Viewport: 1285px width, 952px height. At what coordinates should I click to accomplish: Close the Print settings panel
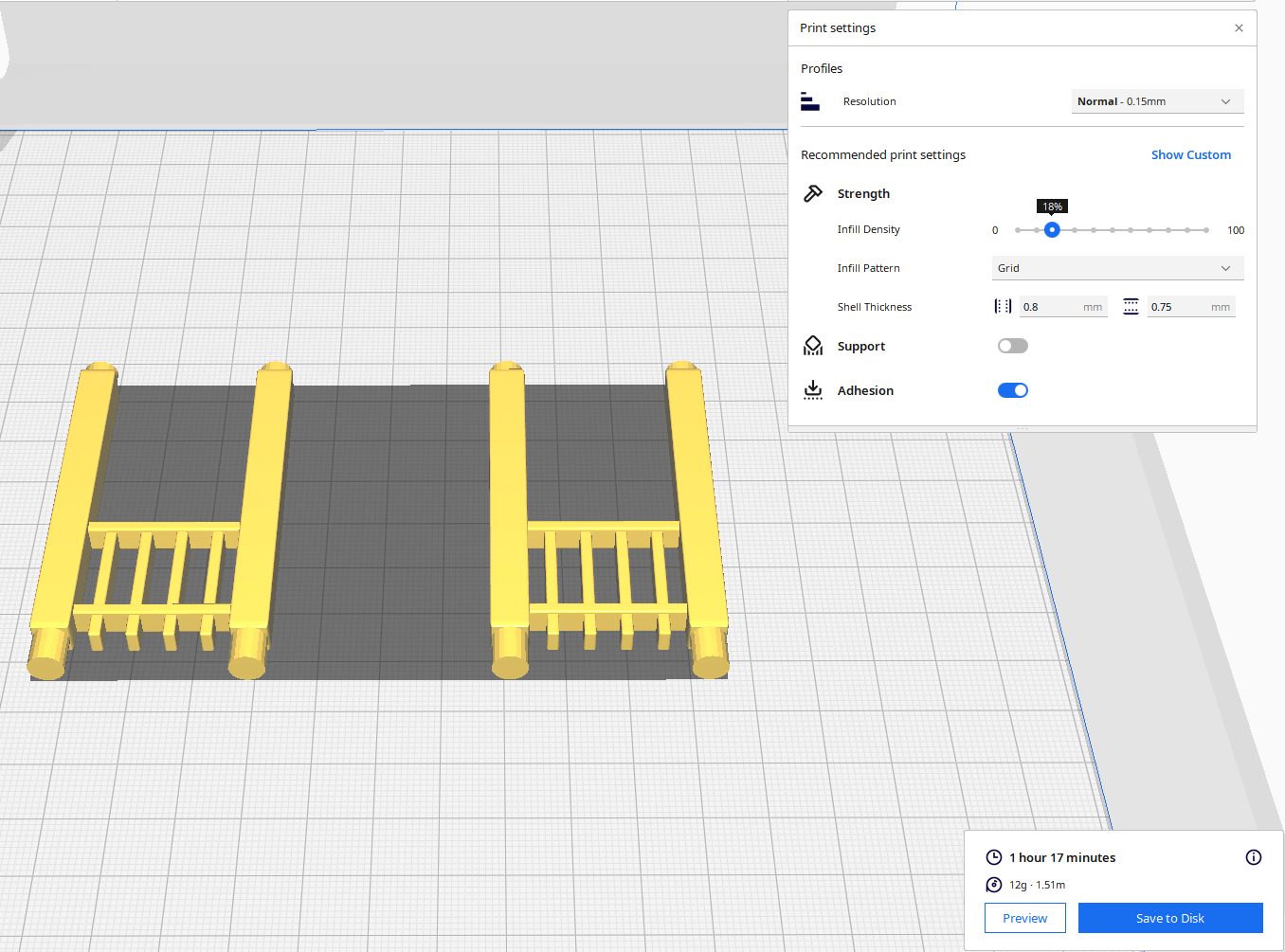pyautogui.click(x=1239, y=28)
